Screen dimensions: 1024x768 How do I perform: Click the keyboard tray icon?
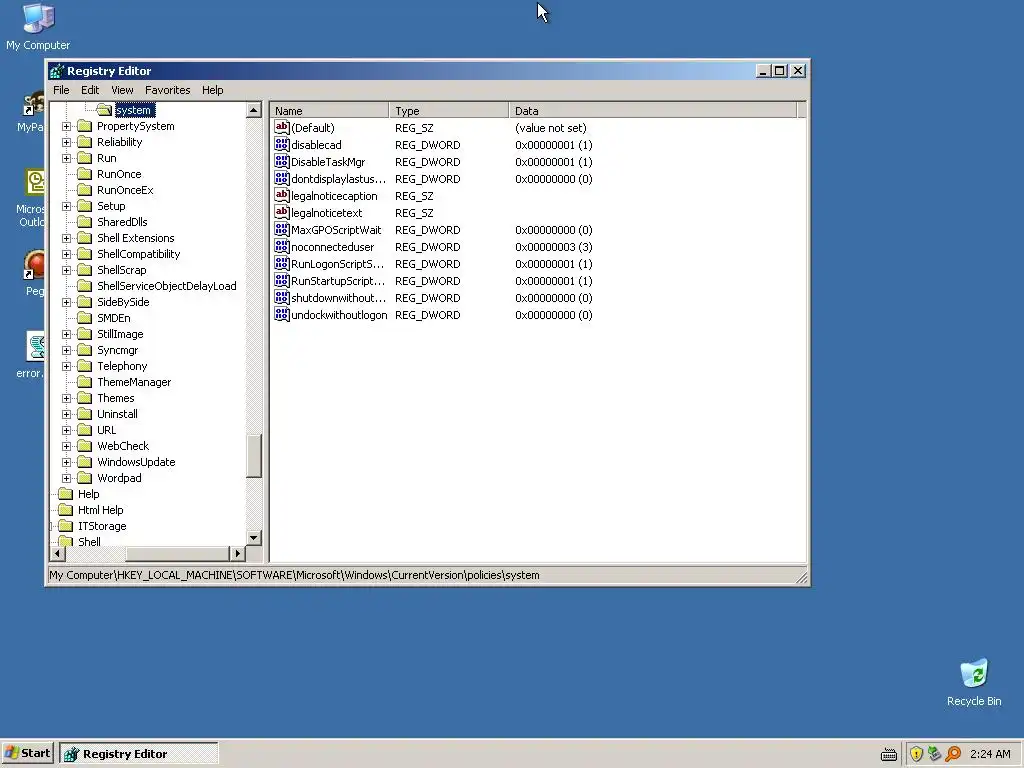click(x=889, y=755)
